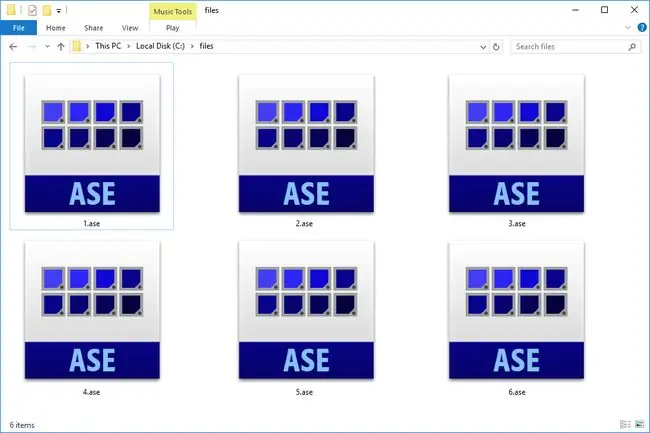Click the Properties quick access icon
The image size is (650, 433).
click(x=32, y=10)
